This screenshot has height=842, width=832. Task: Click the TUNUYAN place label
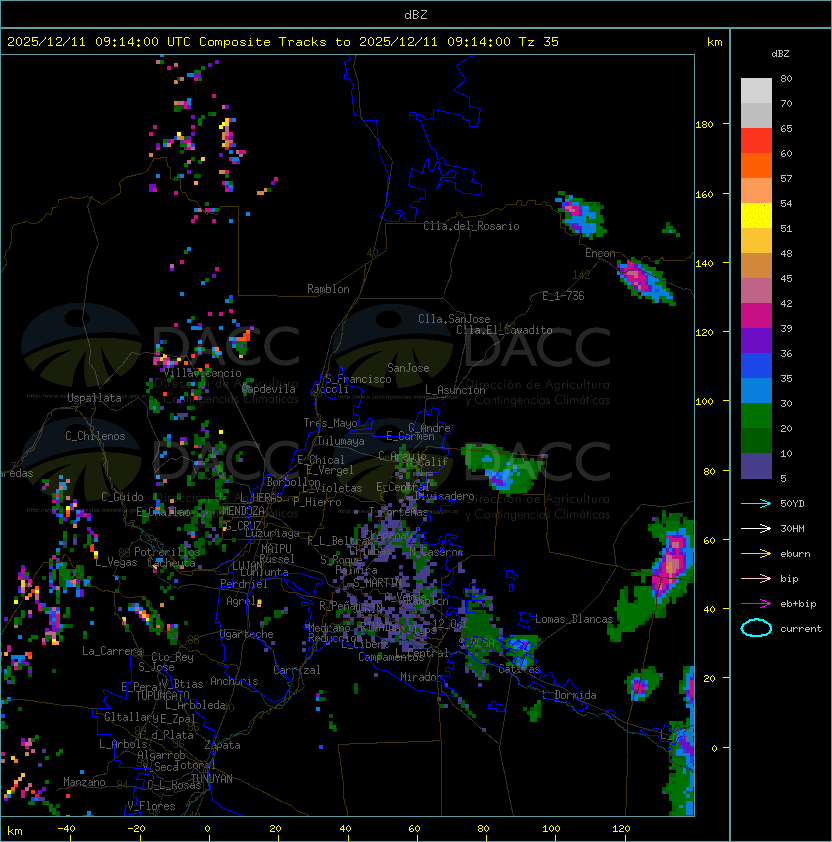click(x=212, y=779)
